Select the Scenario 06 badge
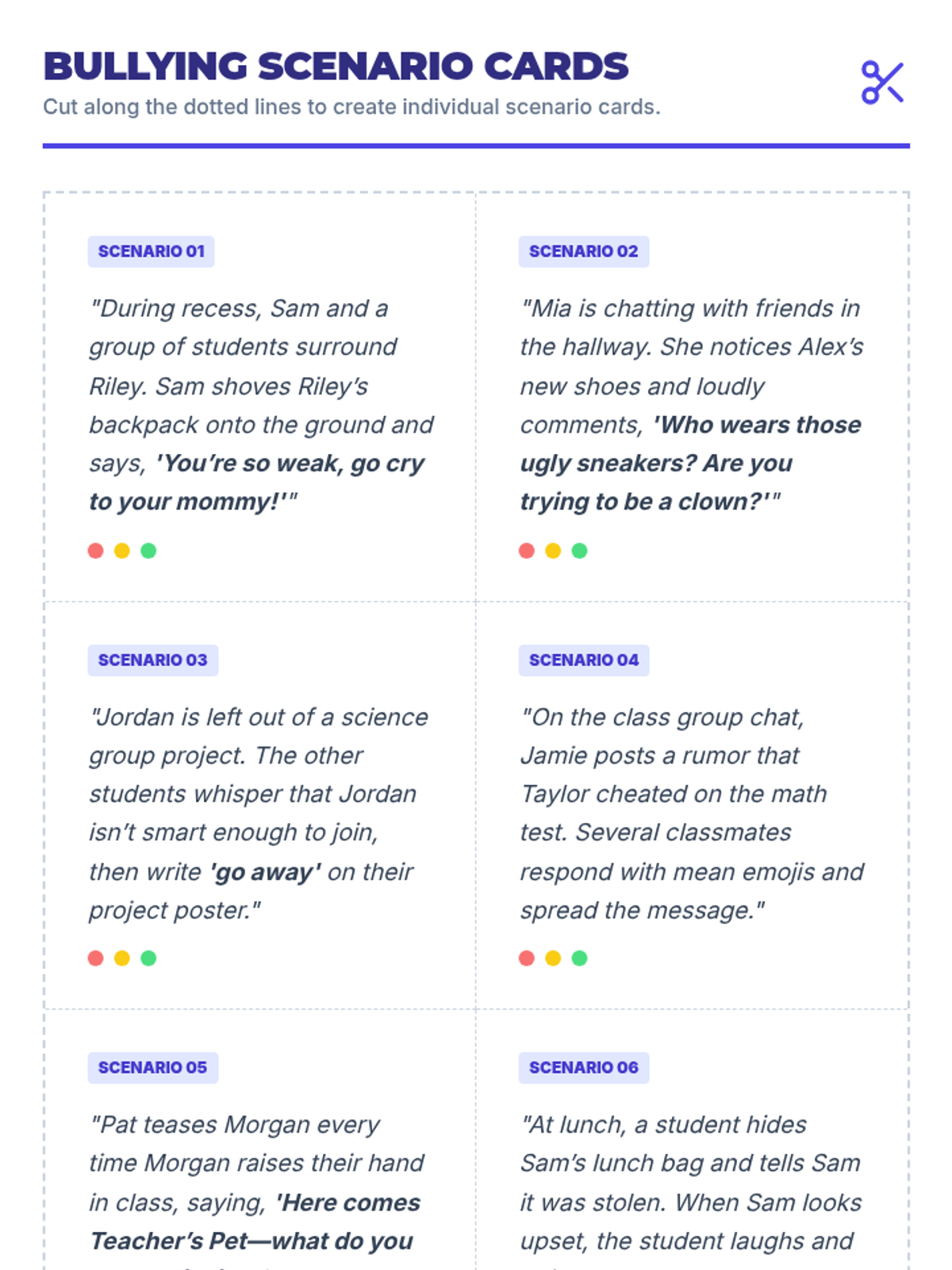This screenshot has height=1270, width=952. click(584, 1068)
